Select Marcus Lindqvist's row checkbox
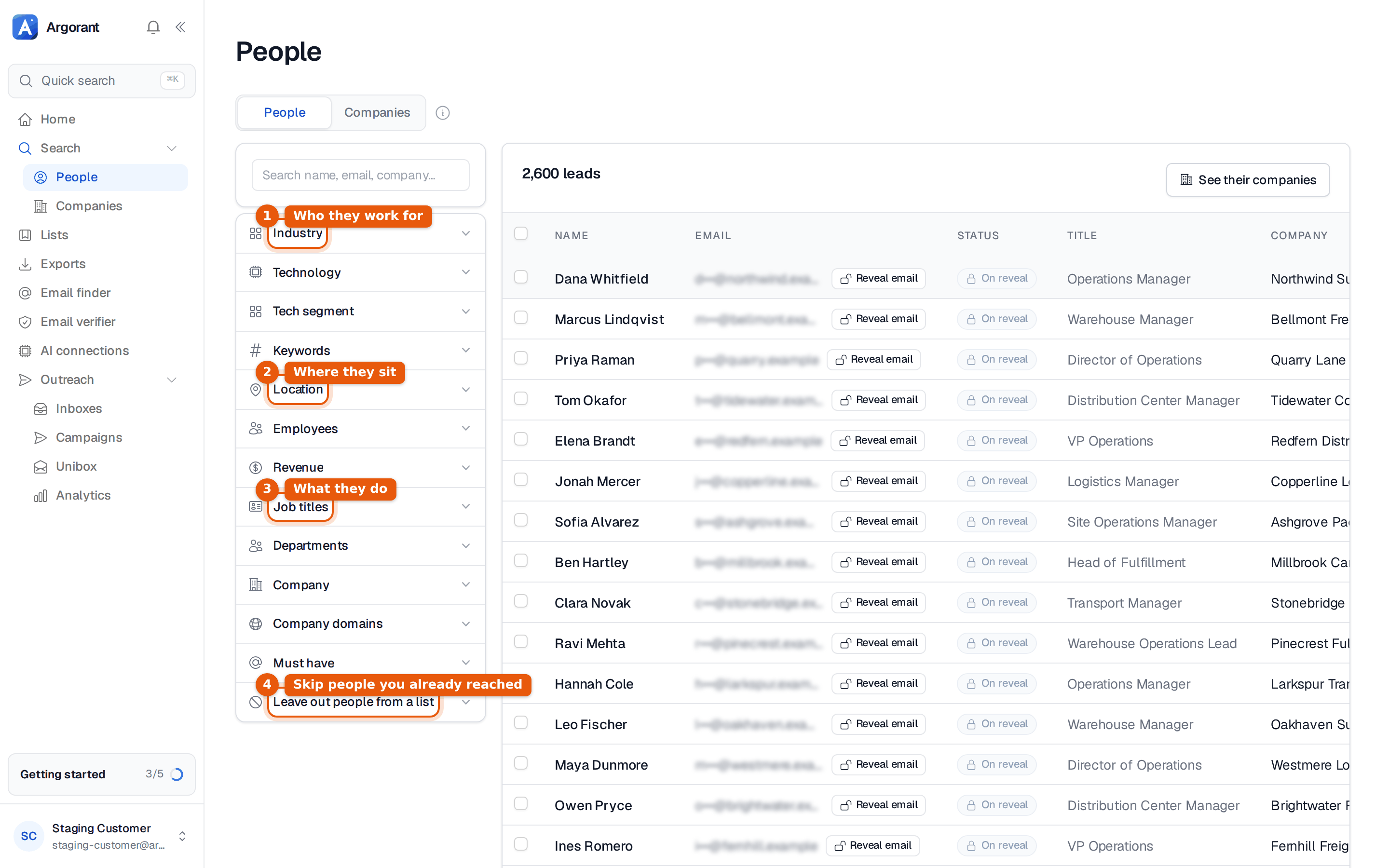Screen dimensions: 1389x868 coord(520,317)
